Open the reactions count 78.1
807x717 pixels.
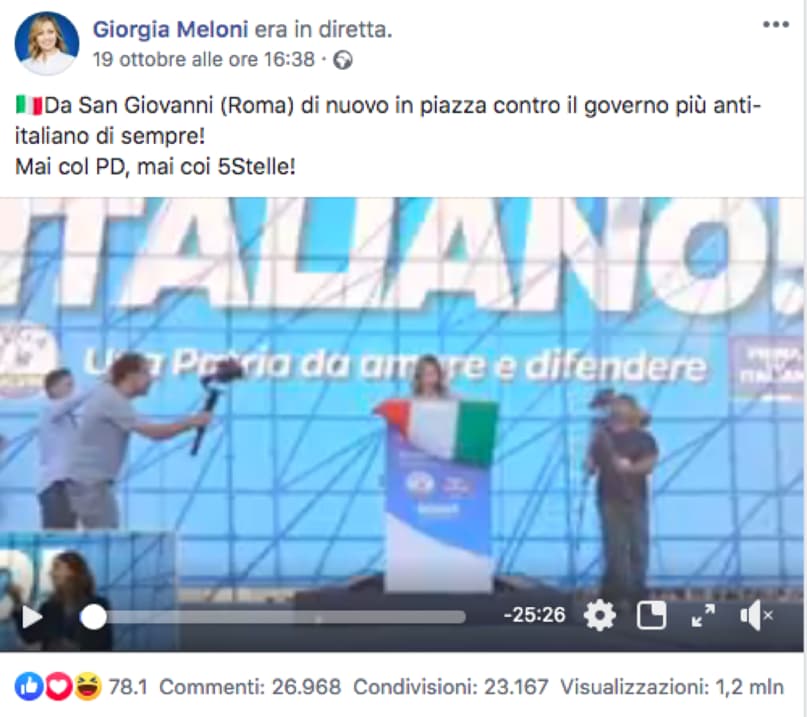click(128, 687)
